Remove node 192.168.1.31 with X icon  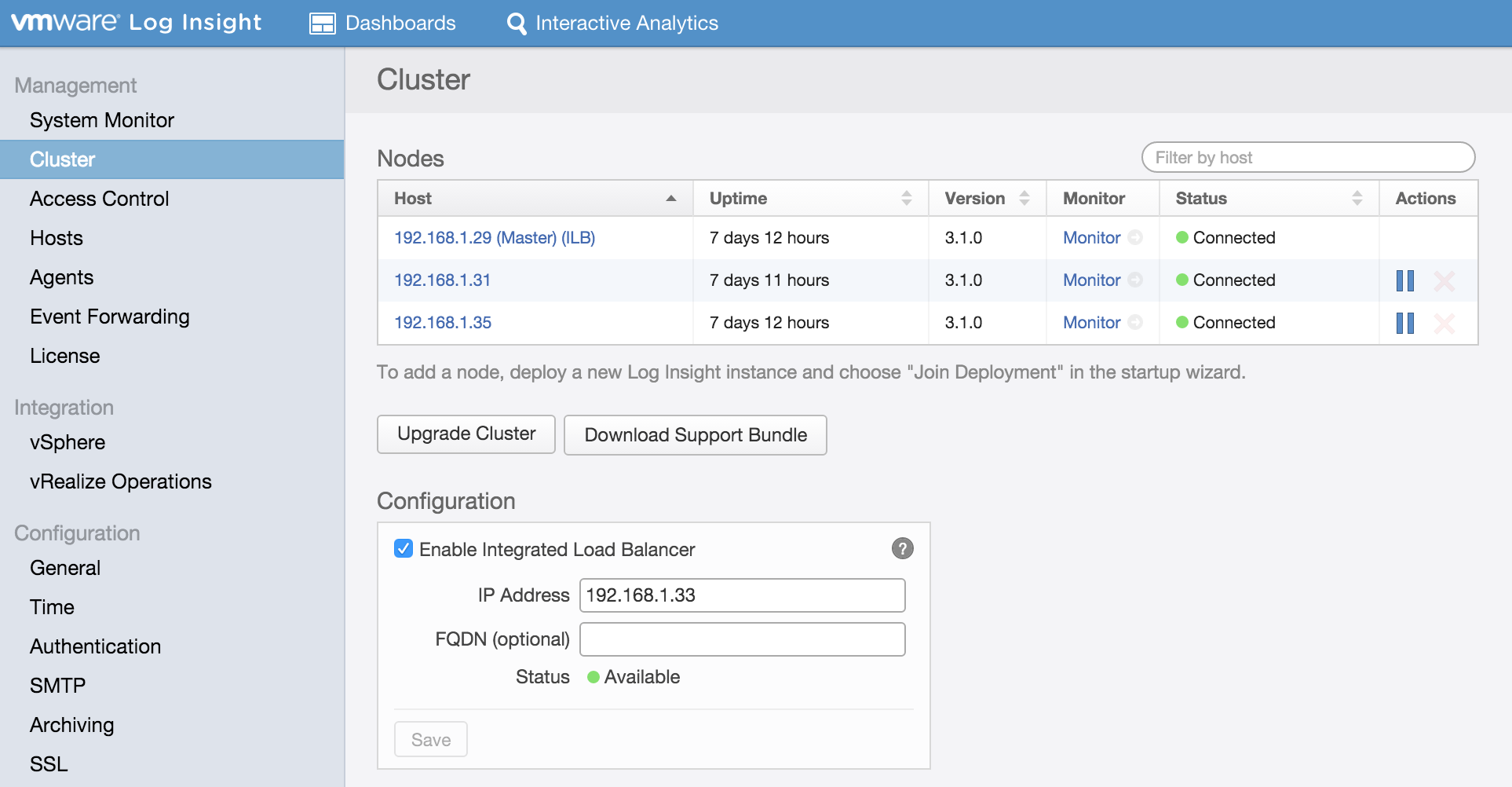[1444, 280]
